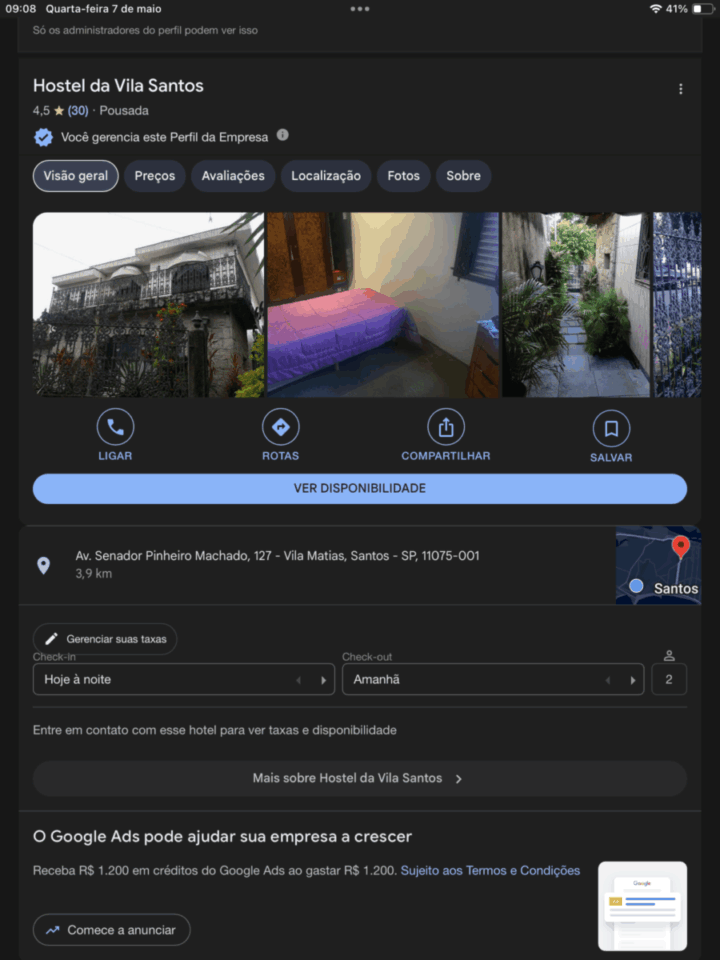The image size is (720, 960).
Task: Tap the pencil icon in Gerenciar suas taxas
Action: pos(51,639)
